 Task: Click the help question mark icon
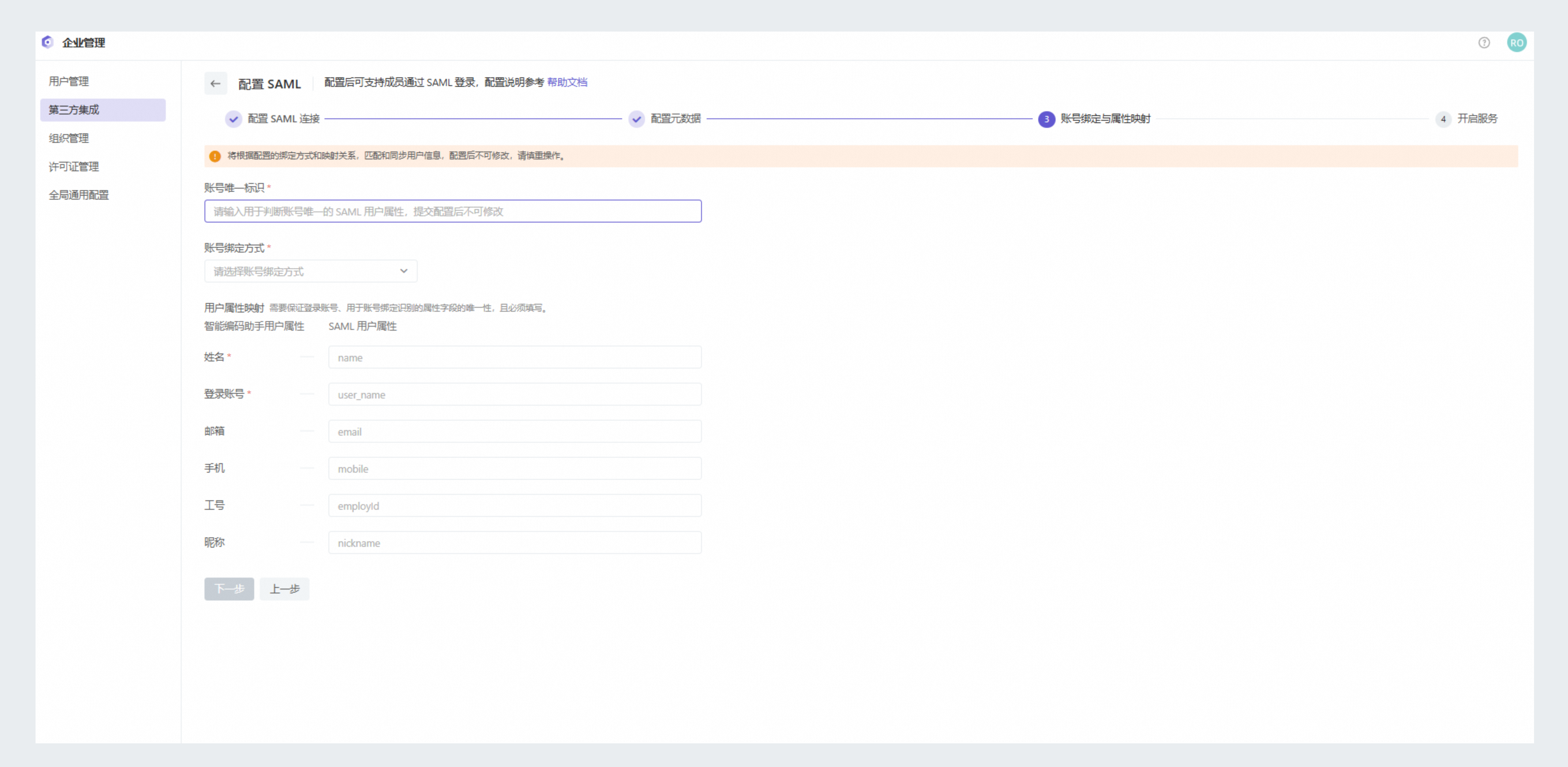[x=1484, y=43]
